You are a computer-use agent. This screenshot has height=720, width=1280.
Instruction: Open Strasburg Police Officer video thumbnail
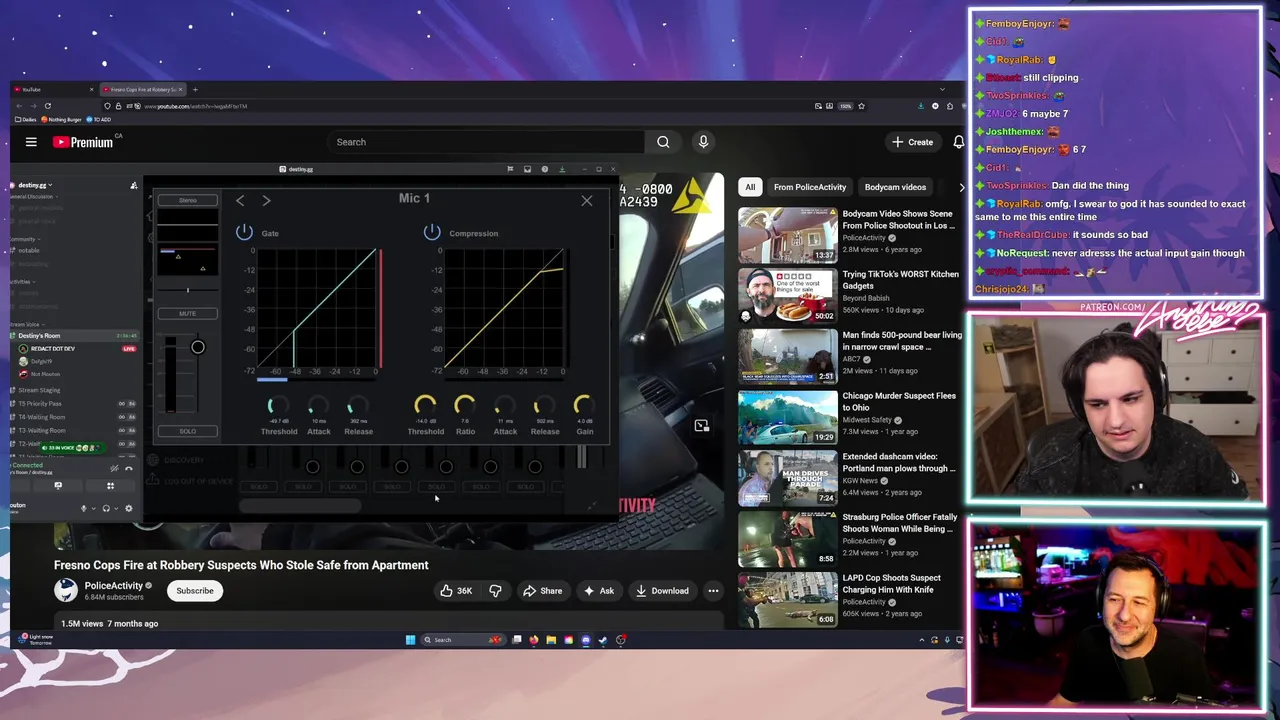[788, 539]
